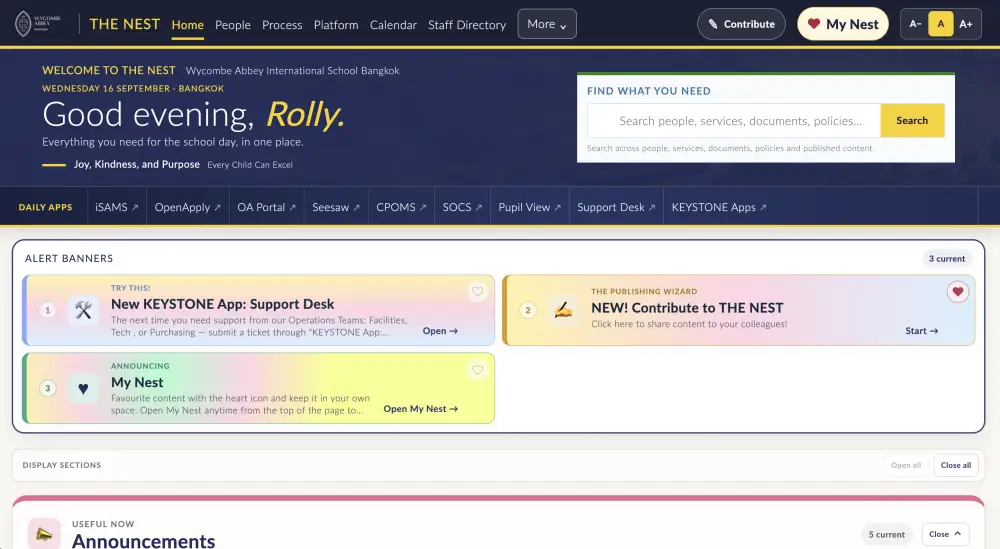This screenshot has width=1000, height=549.
Task: Click the pencil icon in Contribute button
Action: click(x=713, y=24)
